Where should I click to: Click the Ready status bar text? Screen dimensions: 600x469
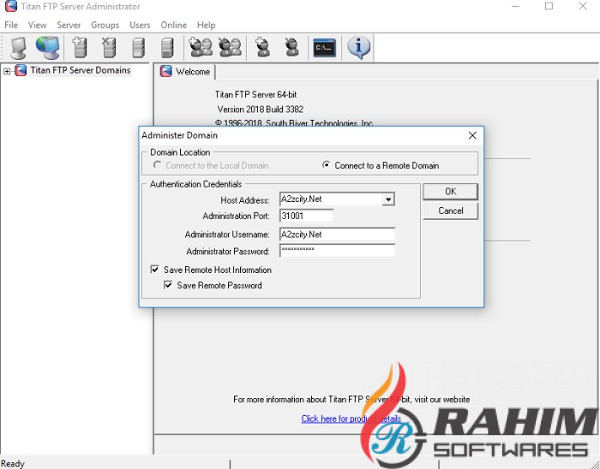point(13,464)
